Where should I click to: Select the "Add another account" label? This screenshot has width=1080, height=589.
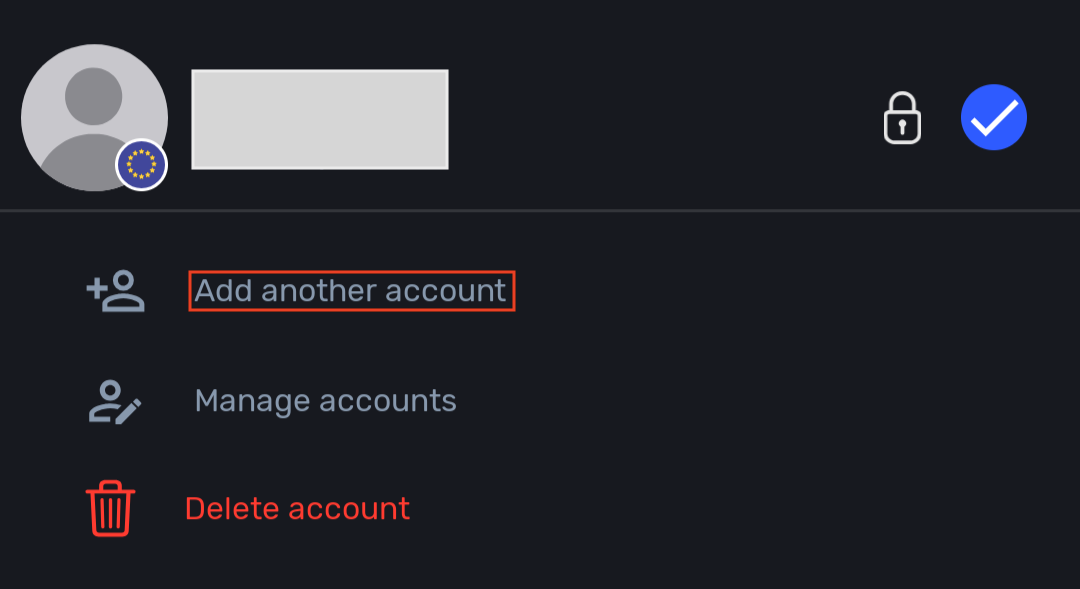351,291
